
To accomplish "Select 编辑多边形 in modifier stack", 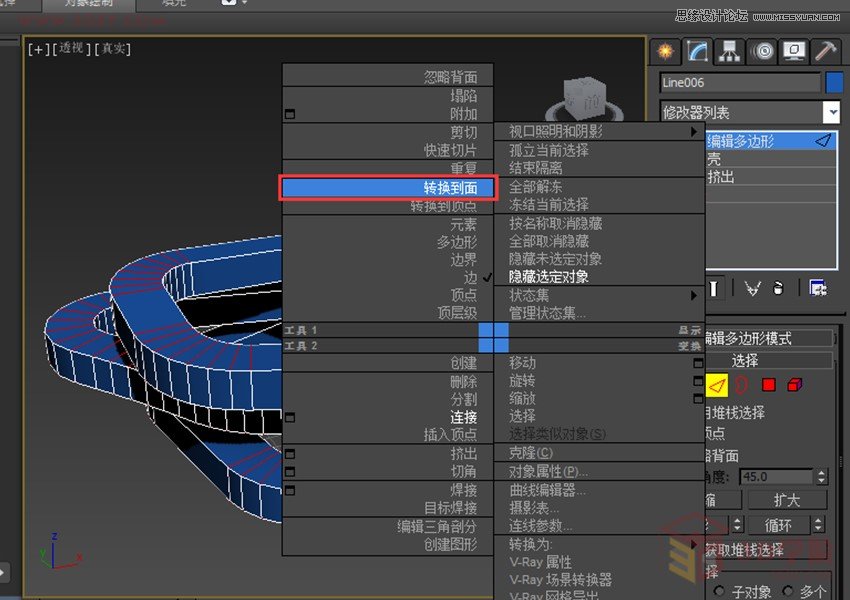I will [771, 141].
